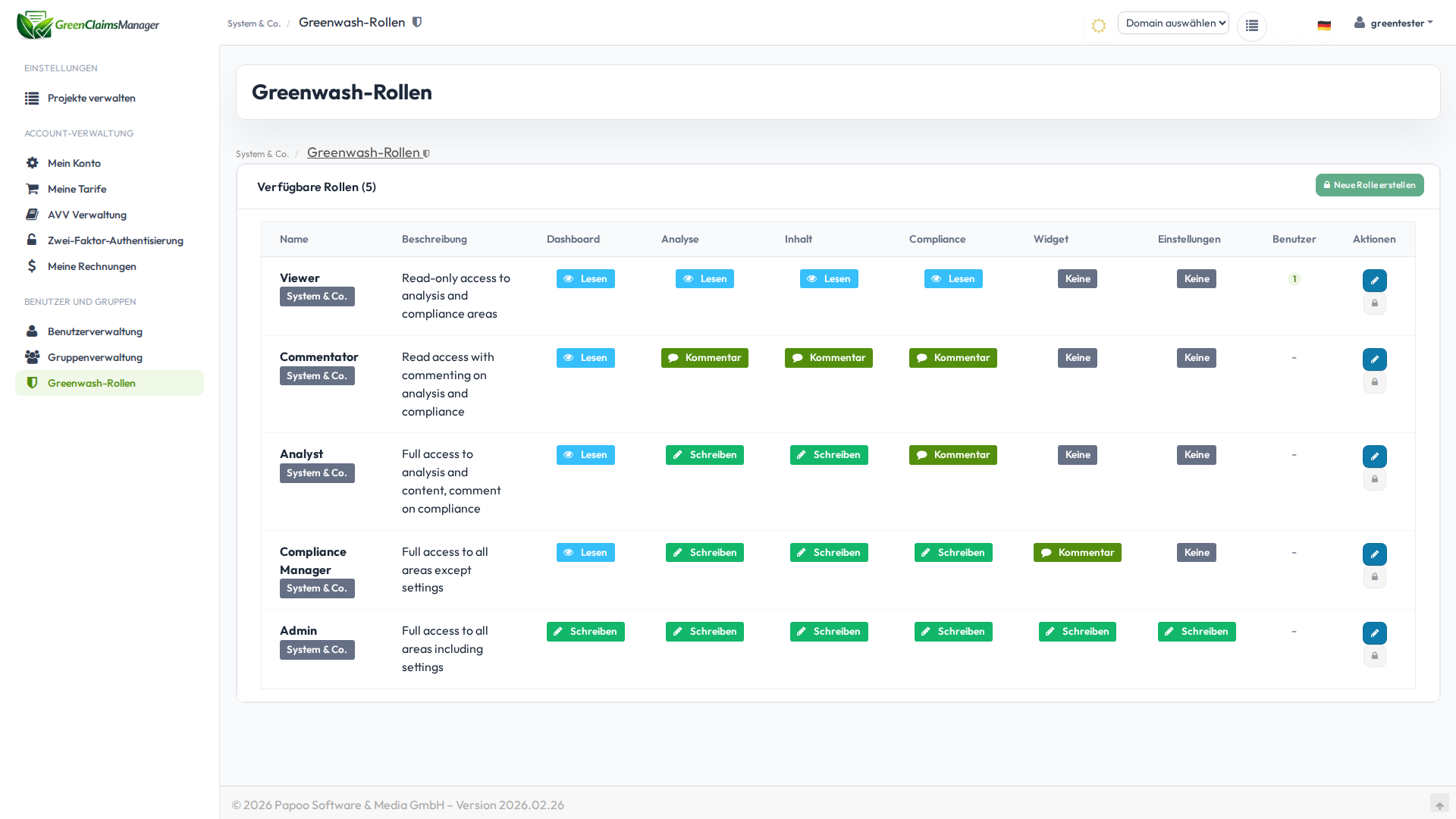Click the Admin role name
Image resolution: width=1456 pixels, height=819 pixels.
click(x=298, y=630)
